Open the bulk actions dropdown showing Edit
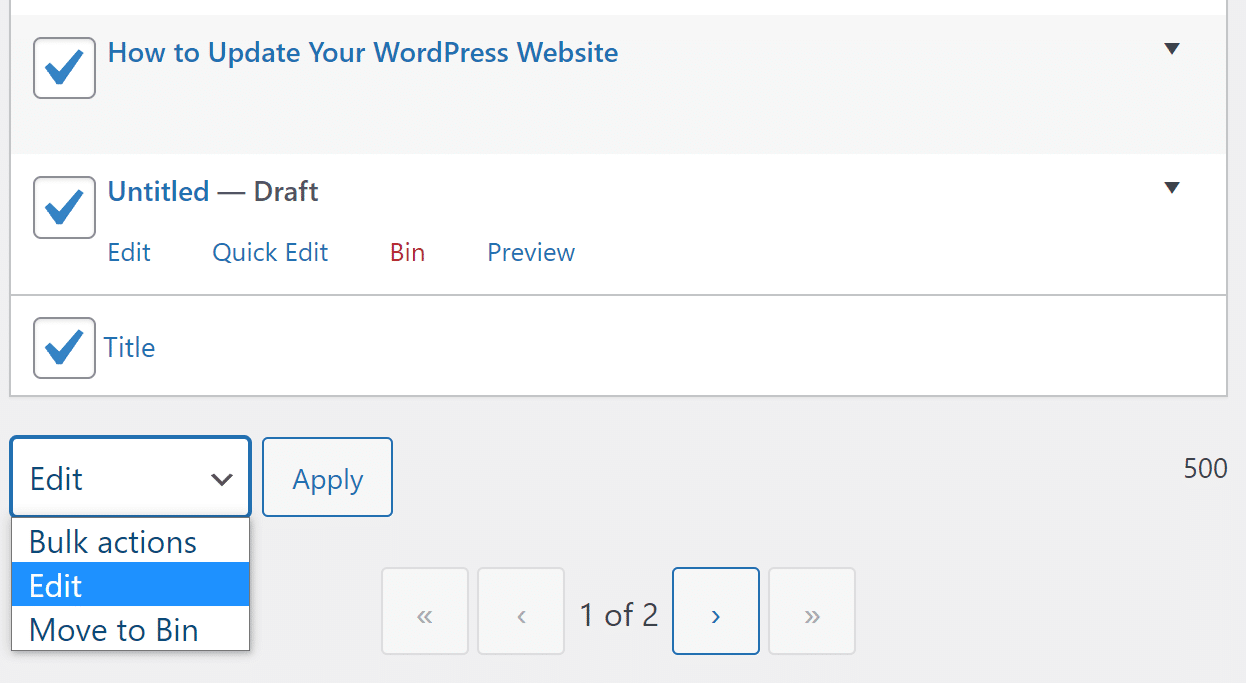The image size is (1246, 683). tap(130, 478)
